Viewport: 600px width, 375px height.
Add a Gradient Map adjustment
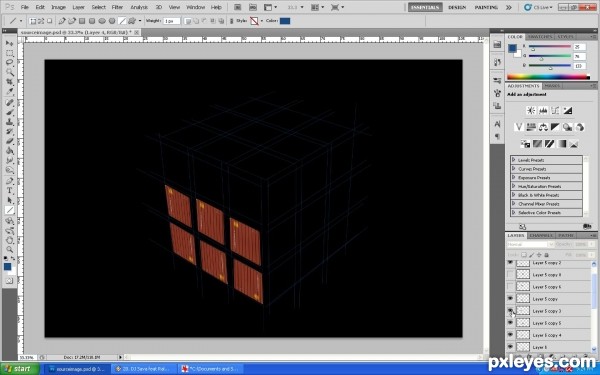(x=561, y=144)
